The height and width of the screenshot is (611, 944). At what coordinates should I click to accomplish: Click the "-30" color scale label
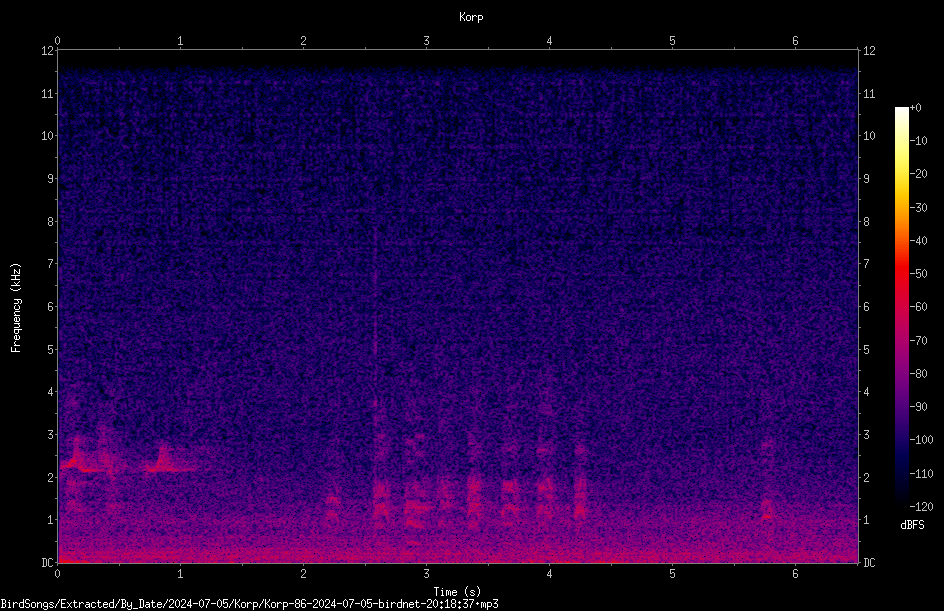(919, 208)
